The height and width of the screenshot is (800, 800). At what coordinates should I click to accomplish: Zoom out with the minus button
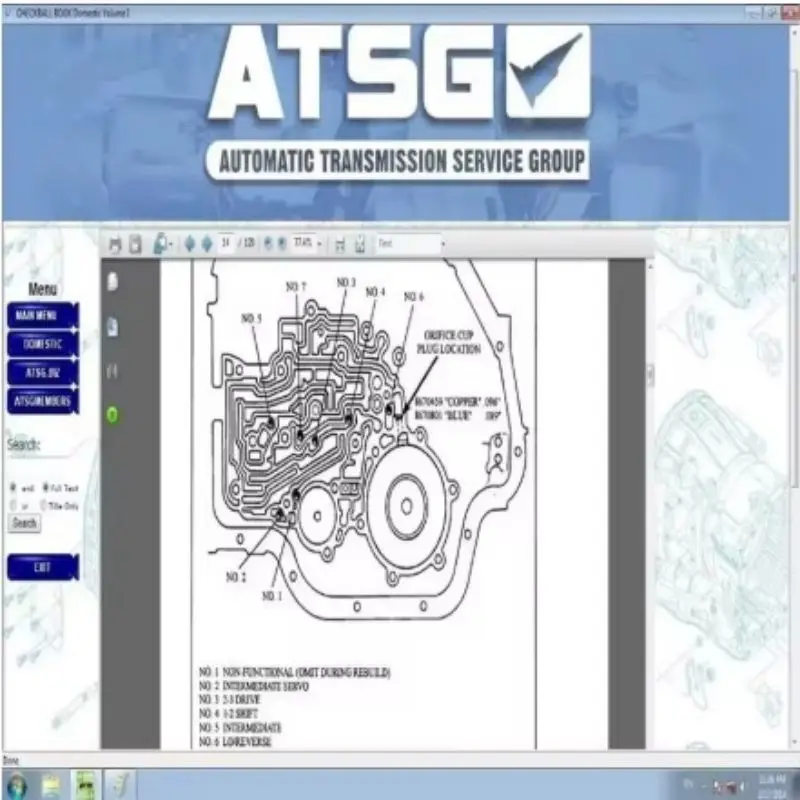pos(268,244)
